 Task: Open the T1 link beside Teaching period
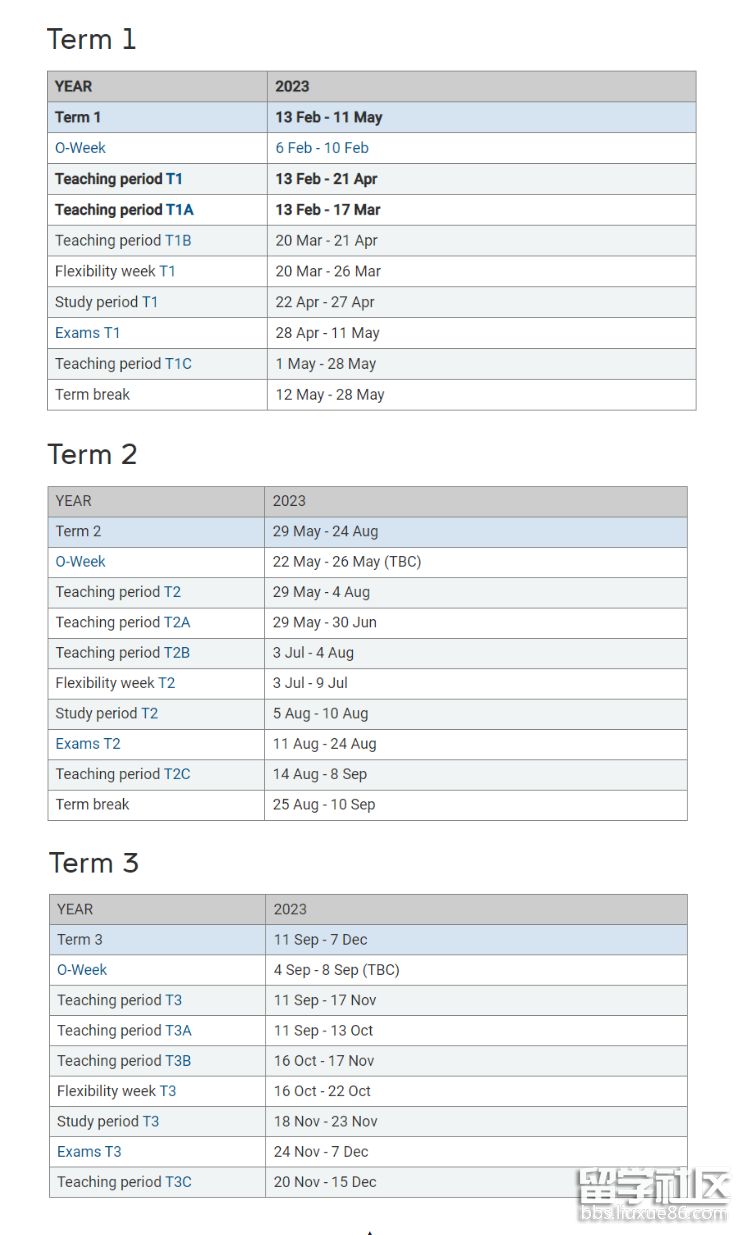tap(174, 179)
